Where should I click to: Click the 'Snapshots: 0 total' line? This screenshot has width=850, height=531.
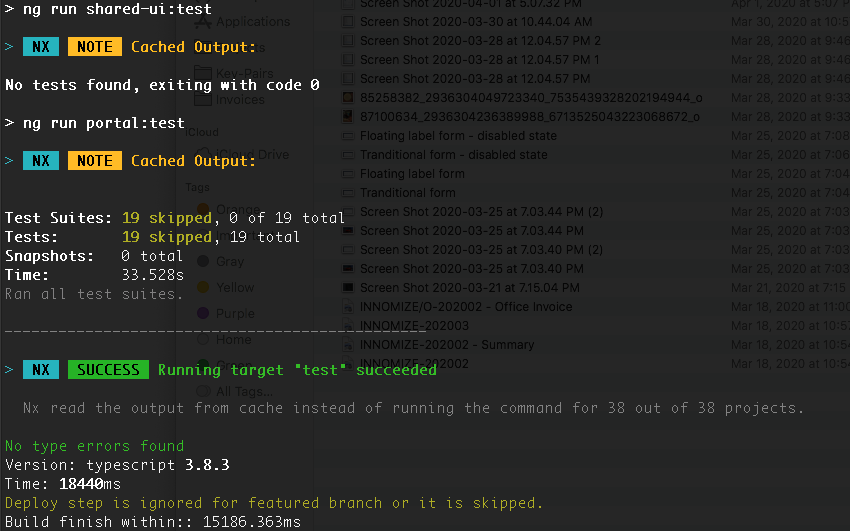click(94, 256)
